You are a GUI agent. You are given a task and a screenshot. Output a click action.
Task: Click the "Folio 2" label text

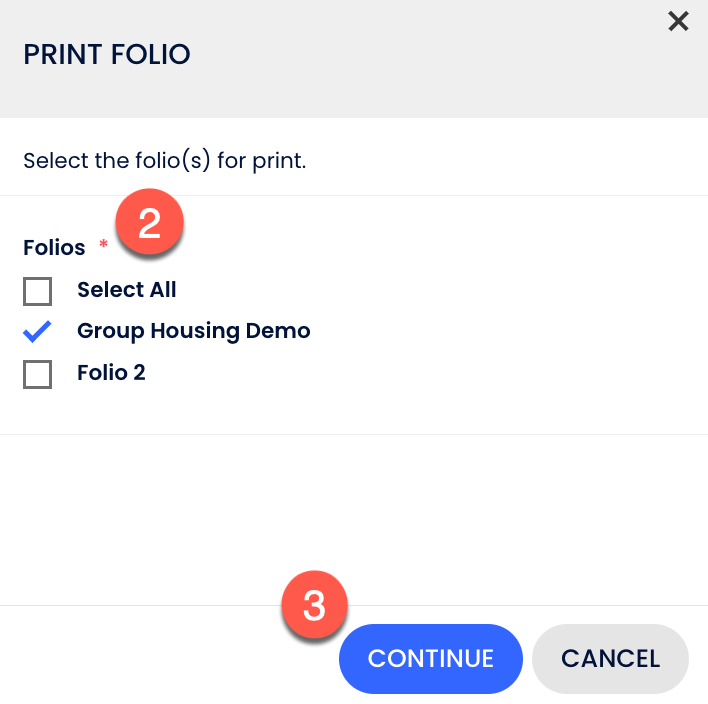click(x=111, y=373)
